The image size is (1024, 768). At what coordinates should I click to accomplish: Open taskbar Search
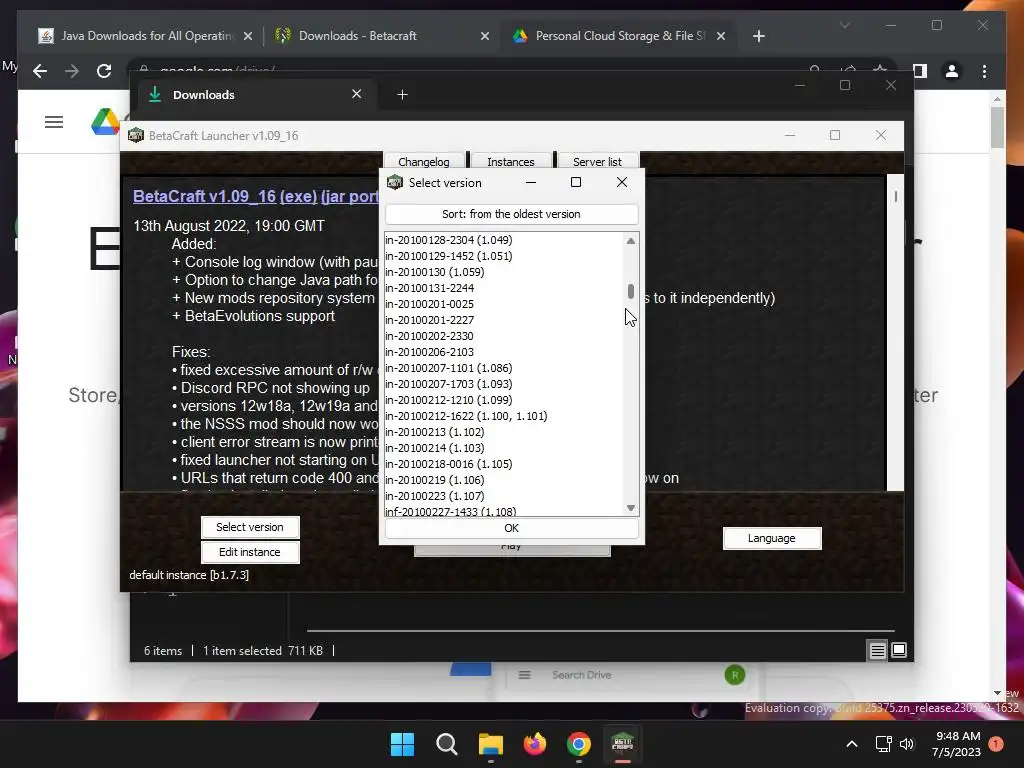447,744
